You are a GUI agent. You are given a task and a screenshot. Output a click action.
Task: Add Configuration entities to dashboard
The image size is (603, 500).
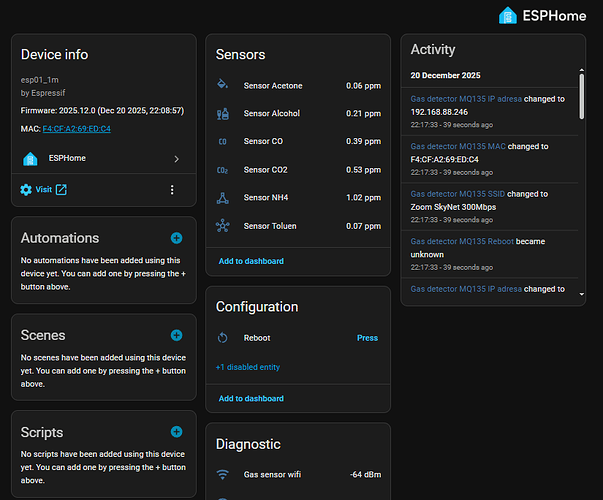click(251, 398)
